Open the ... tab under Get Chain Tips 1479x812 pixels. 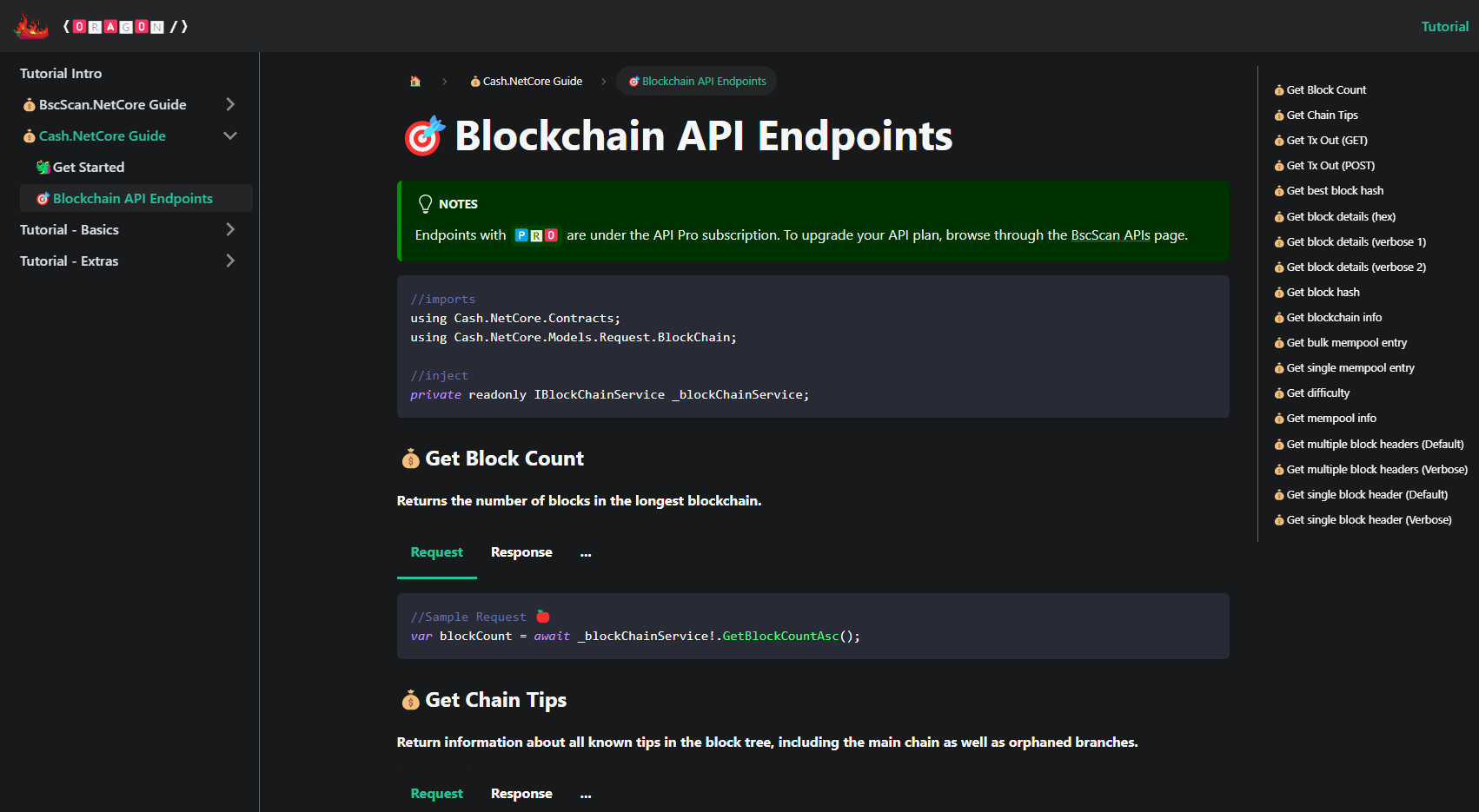pyautogui.click(x=586, y=795)
